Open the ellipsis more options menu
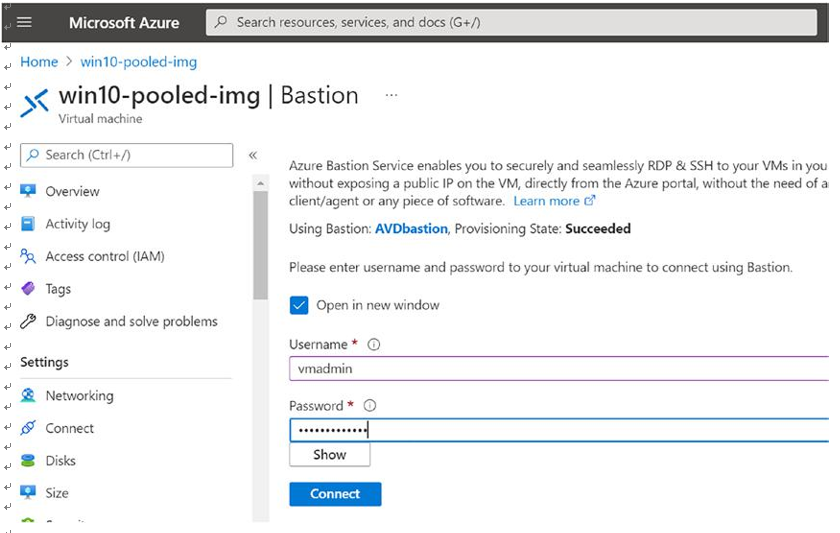The width and height of the screenshot is (840, 533). coord(392,95)
